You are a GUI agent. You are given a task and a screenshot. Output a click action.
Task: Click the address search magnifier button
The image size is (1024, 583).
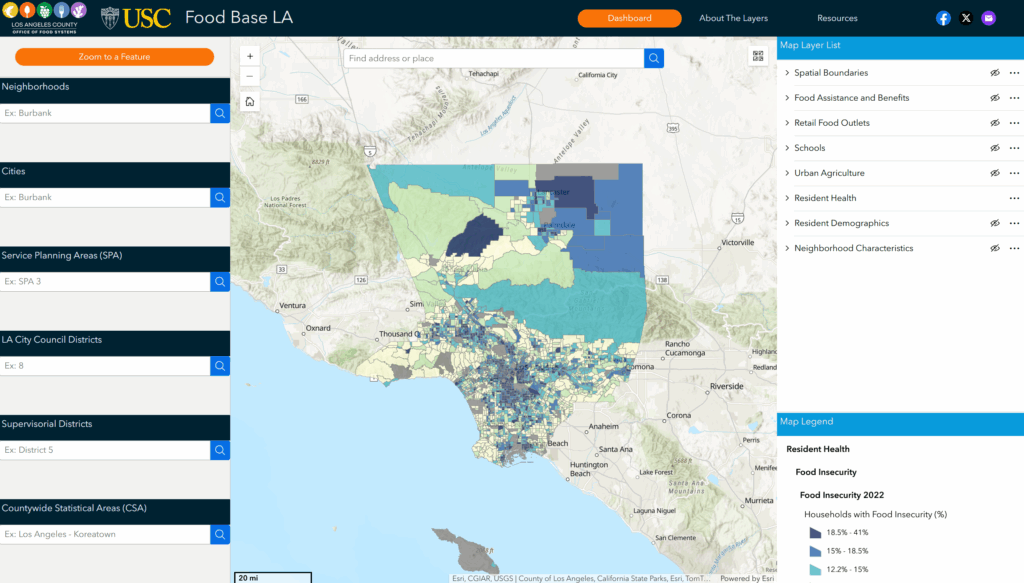[x=654, y=58]
